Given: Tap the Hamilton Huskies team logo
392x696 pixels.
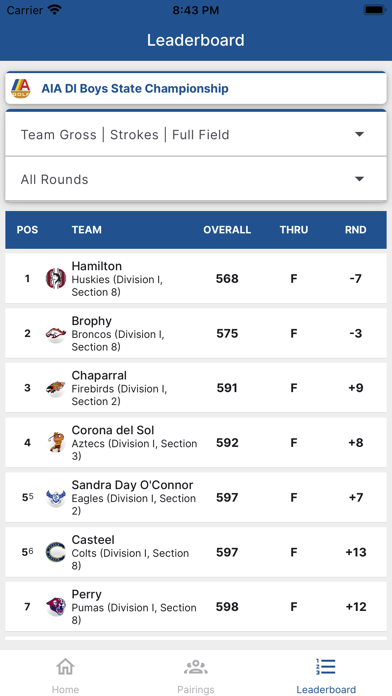Looking at the screenshot, I should 56,278.
